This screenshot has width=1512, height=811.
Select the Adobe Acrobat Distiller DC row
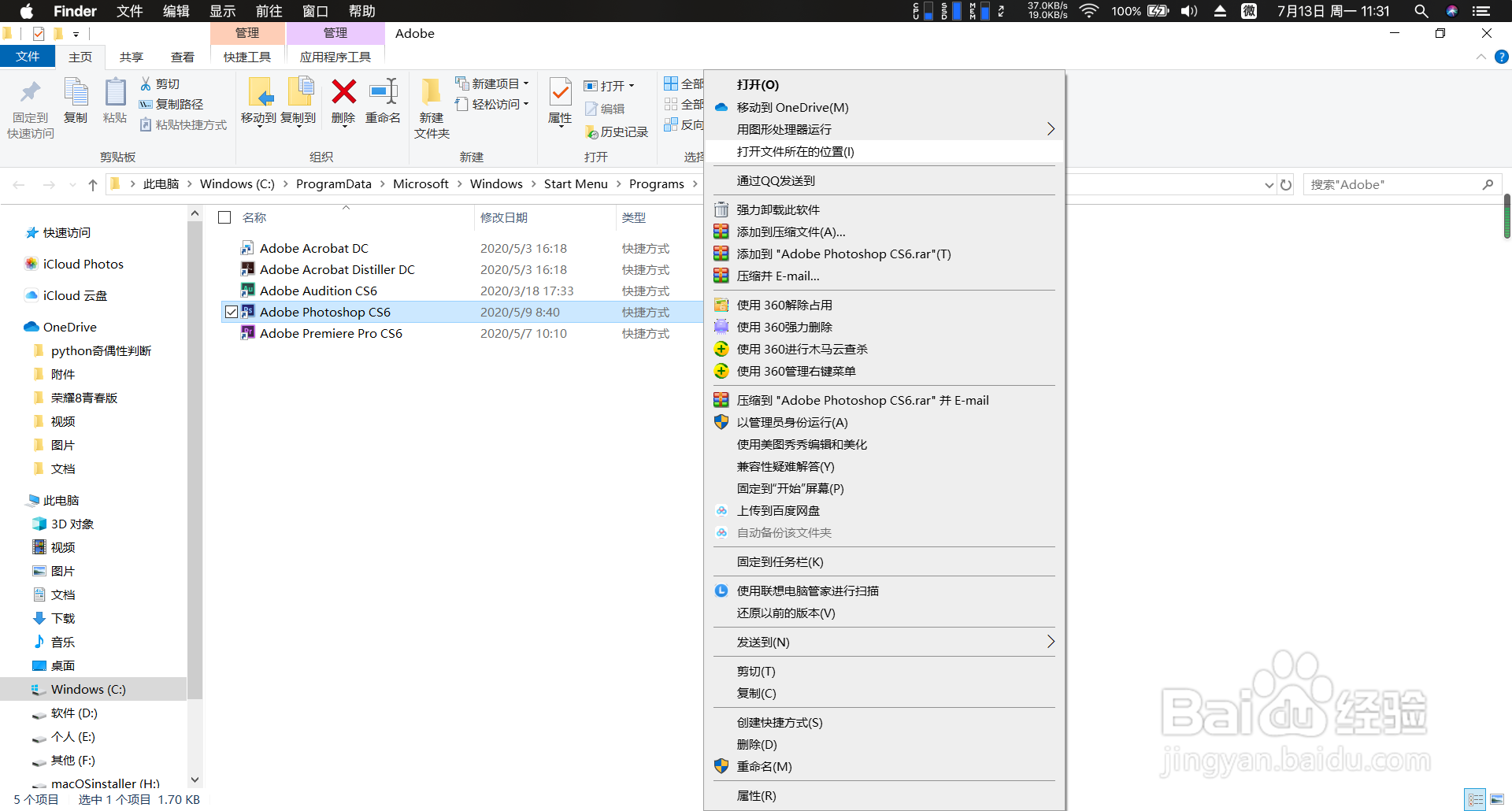(461, 269)
